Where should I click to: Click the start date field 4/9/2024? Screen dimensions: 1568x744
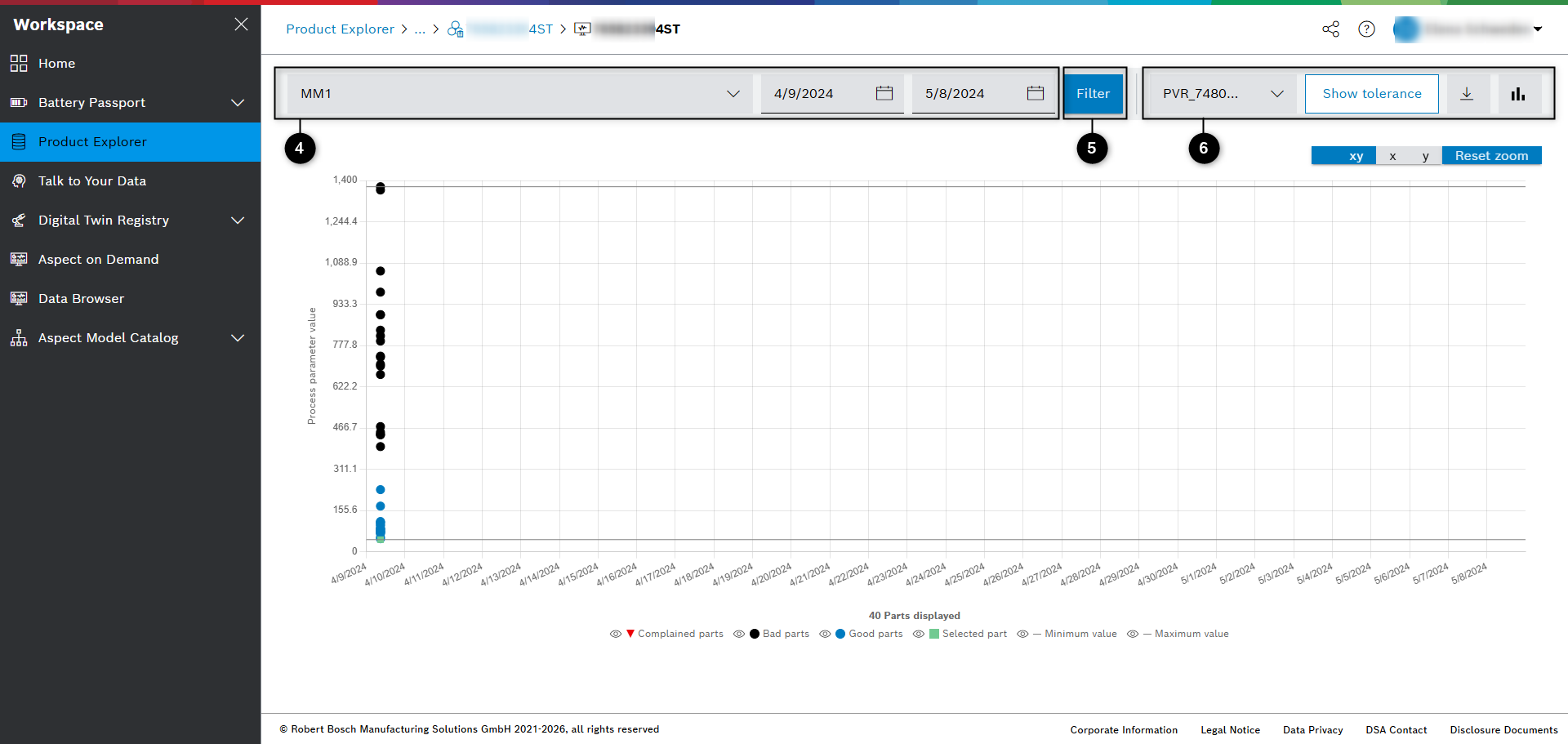[x=832, y=94]
